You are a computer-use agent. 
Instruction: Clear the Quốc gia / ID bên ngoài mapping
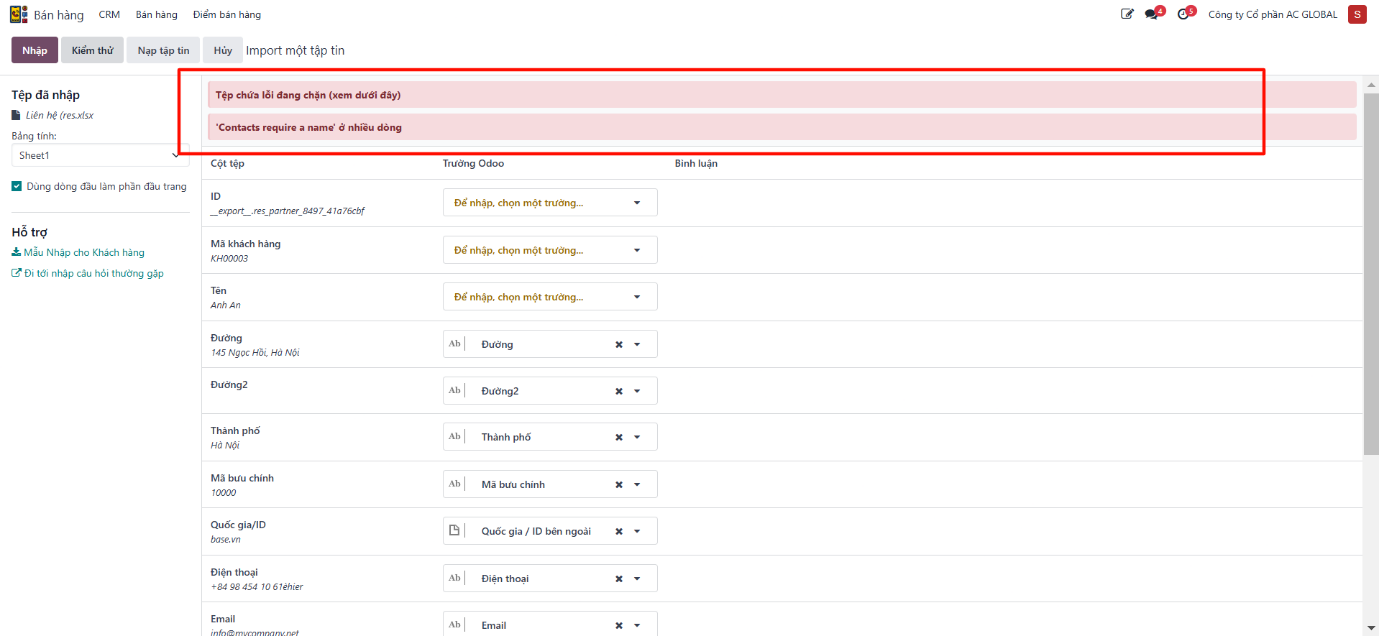(618, 531)
